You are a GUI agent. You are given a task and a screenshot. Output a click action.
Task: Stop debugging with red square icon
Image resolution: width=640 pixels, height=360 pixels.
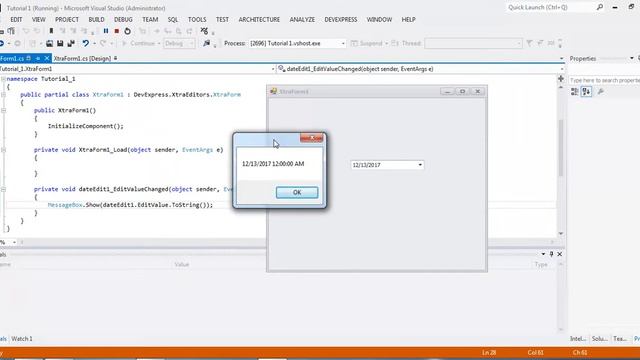pos(117,31)
